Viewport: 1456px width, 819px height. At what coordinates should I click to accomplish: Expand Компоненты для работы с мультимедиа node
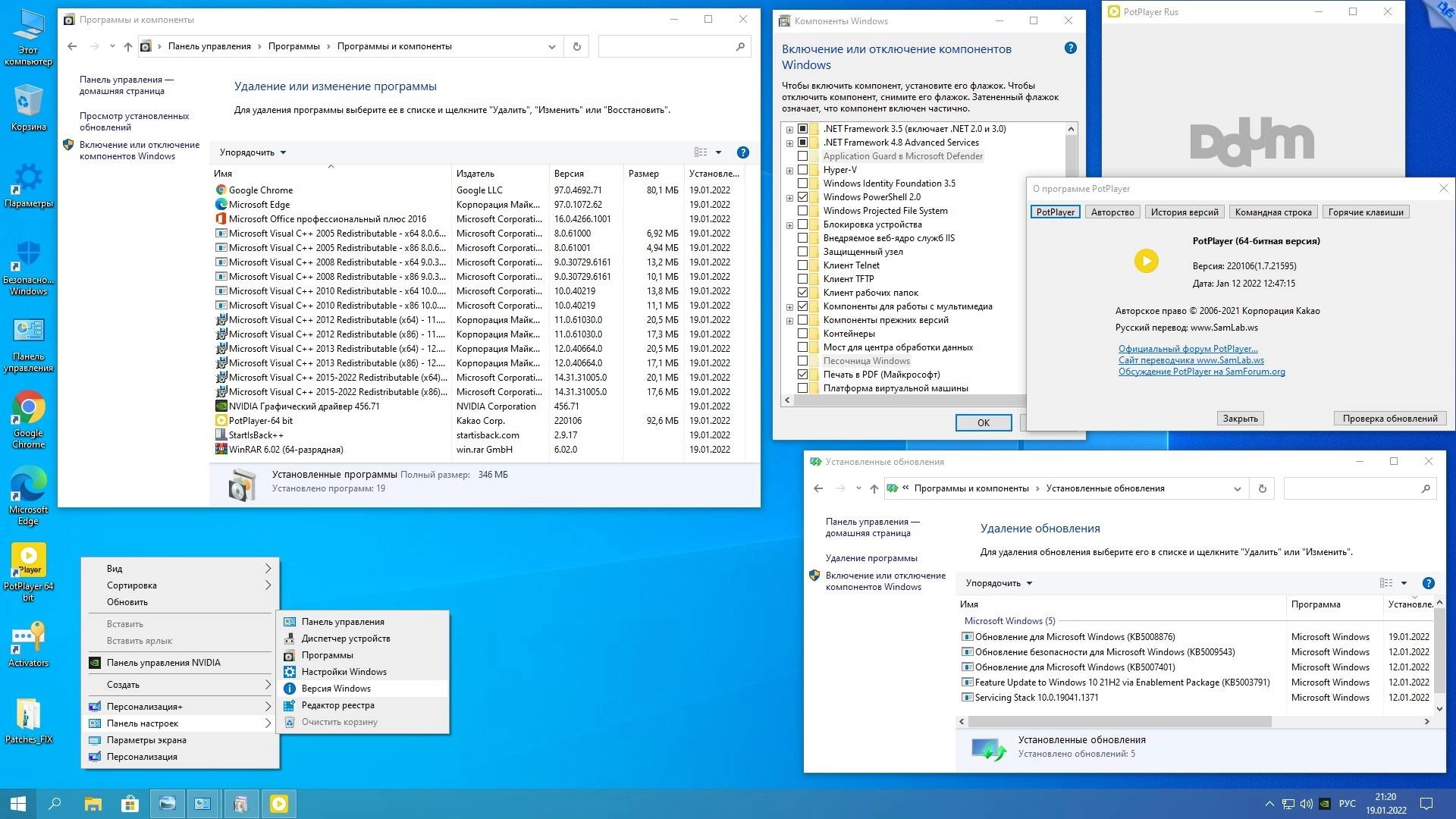789,306
